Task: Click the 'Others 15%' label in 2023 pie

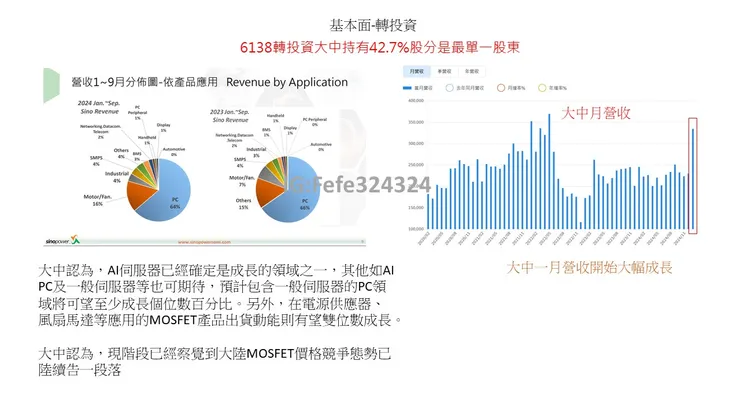Action: (x=244, y=204)
